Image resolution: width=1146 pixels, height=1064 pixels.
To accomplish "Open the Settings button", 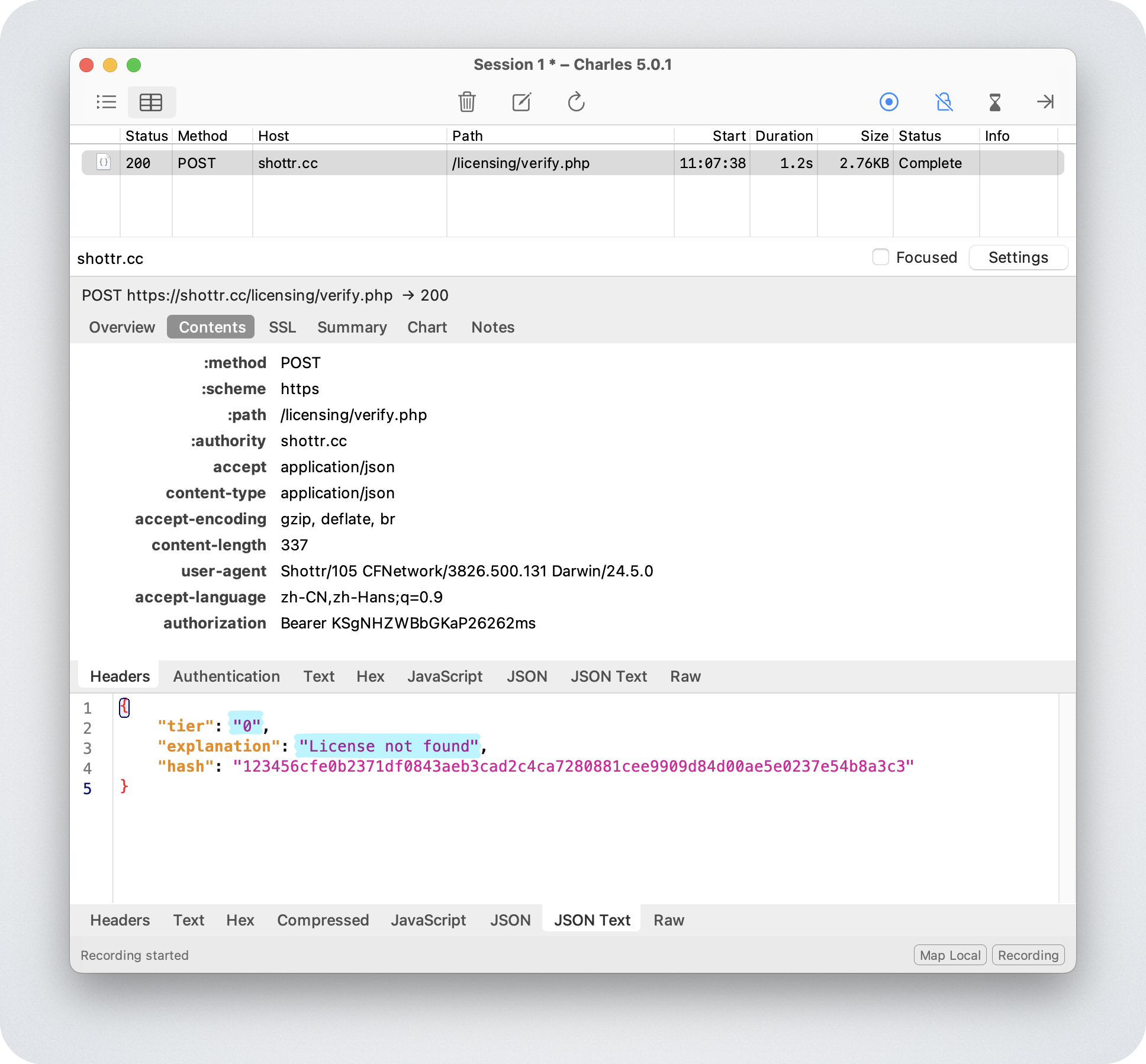I will click(x=1018, y=257).
